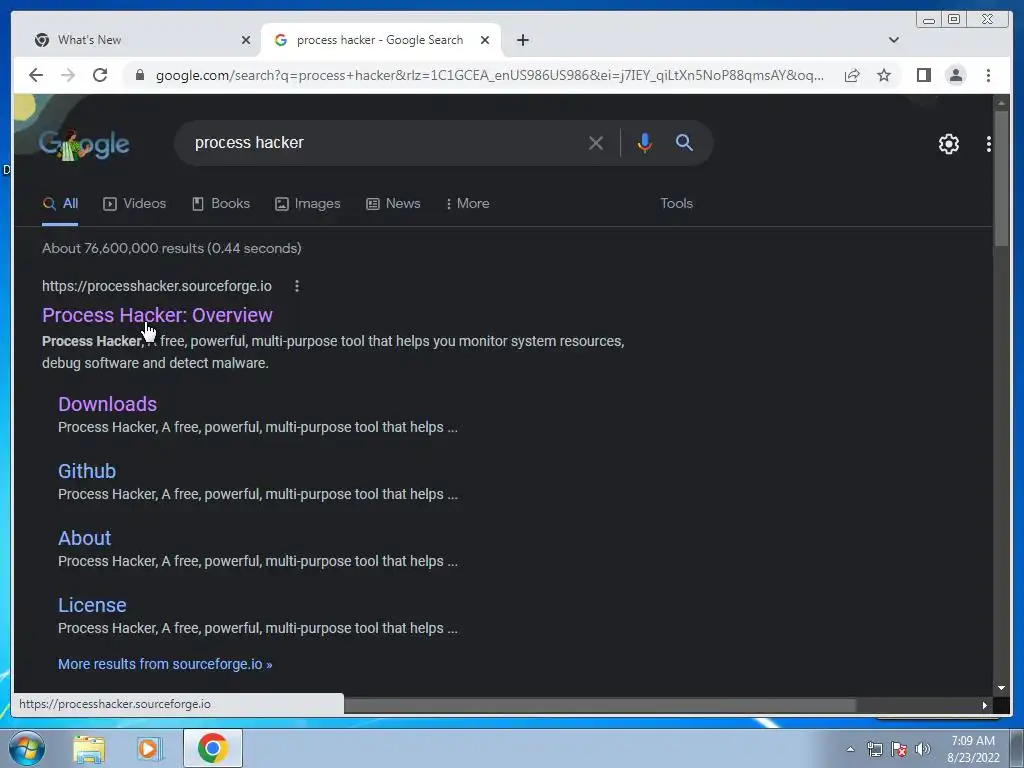Open the Chrome profile avatar
Screen dimensions: 1024x768
coord(955,75)
